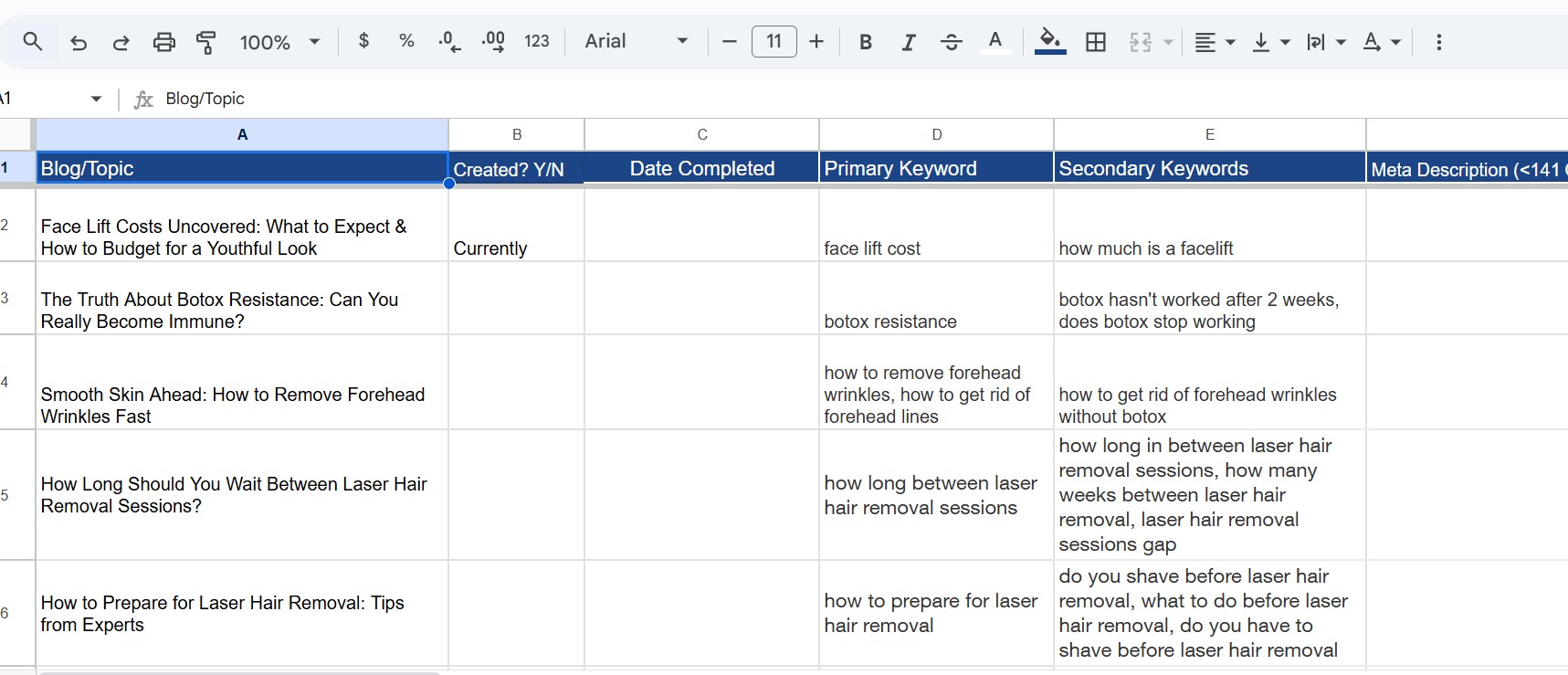The height and width of the screenshot is (675, 1568).
Task: Open the borders tool
Action: 1096,42
